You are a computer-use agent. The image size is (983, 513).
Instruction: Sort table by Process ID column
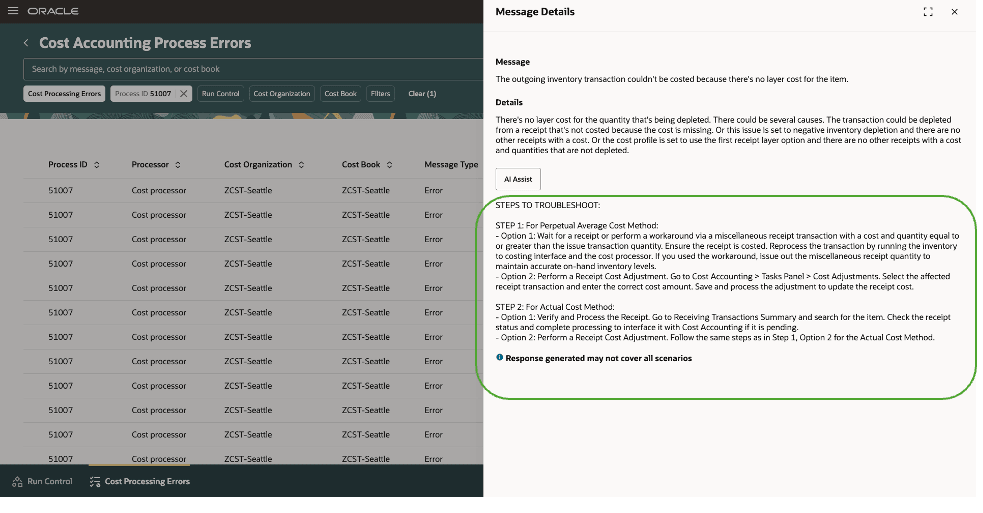[x=97, y=165]
